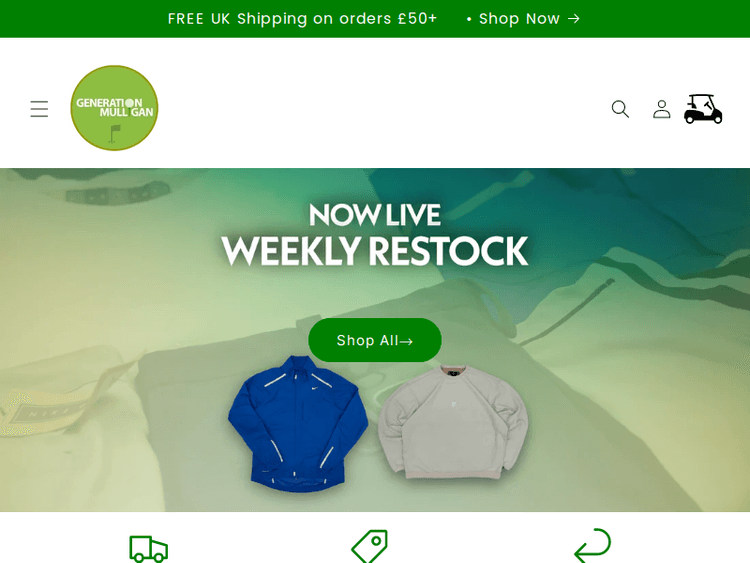
Task: Open the hamburger navigation menu
Action: (x=39, y=109)
